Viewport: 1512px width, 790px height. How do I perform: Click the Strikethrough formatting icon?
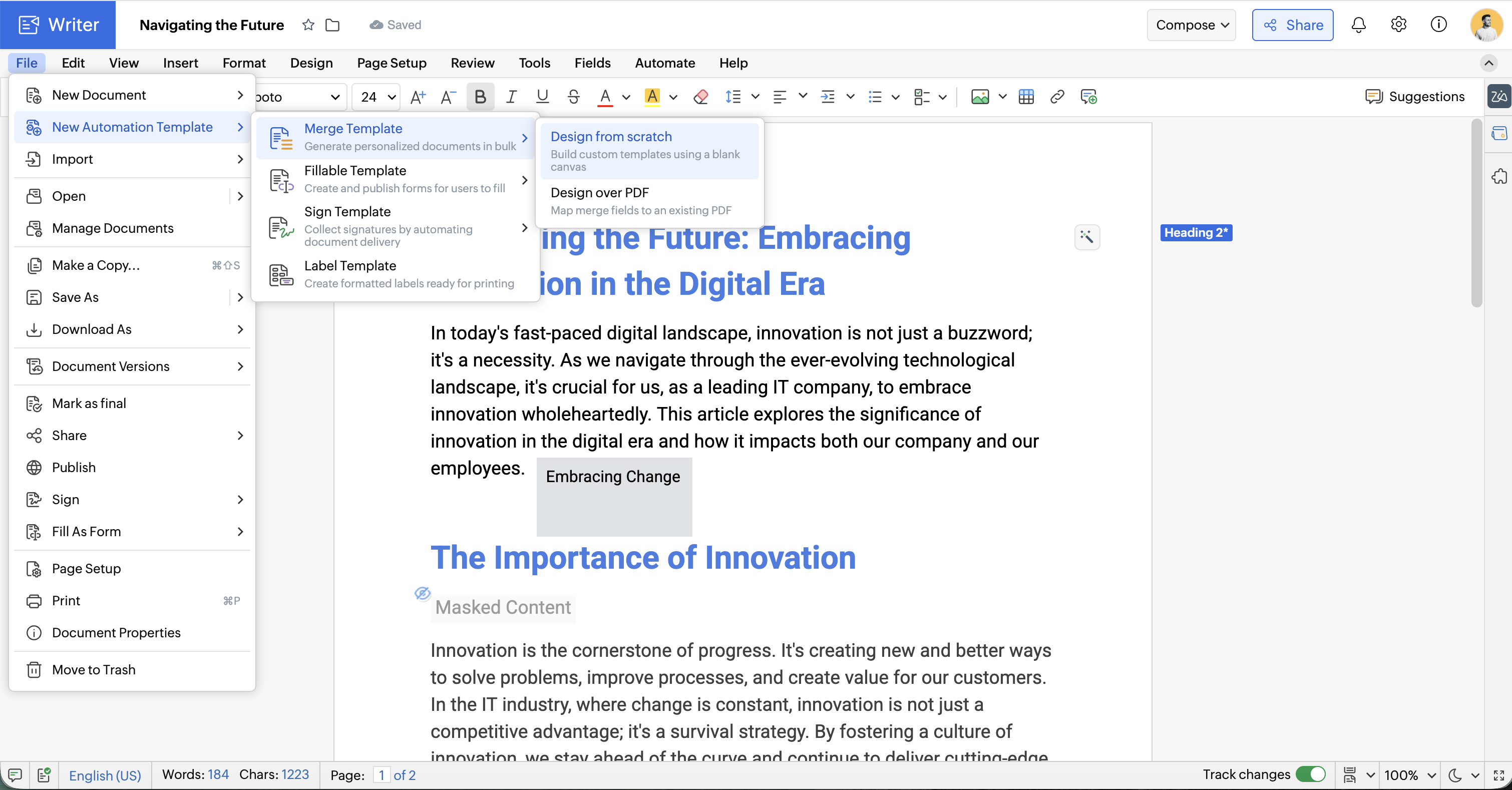(x=573, y=97)
